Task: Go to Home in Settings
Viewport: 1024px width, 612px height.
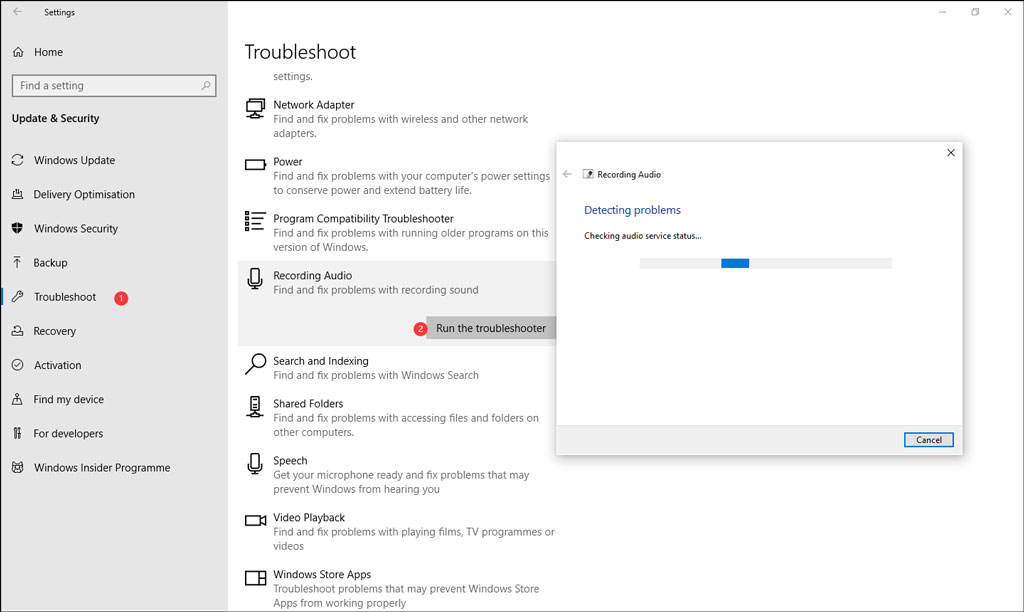Action: click(x=48, y=52)
